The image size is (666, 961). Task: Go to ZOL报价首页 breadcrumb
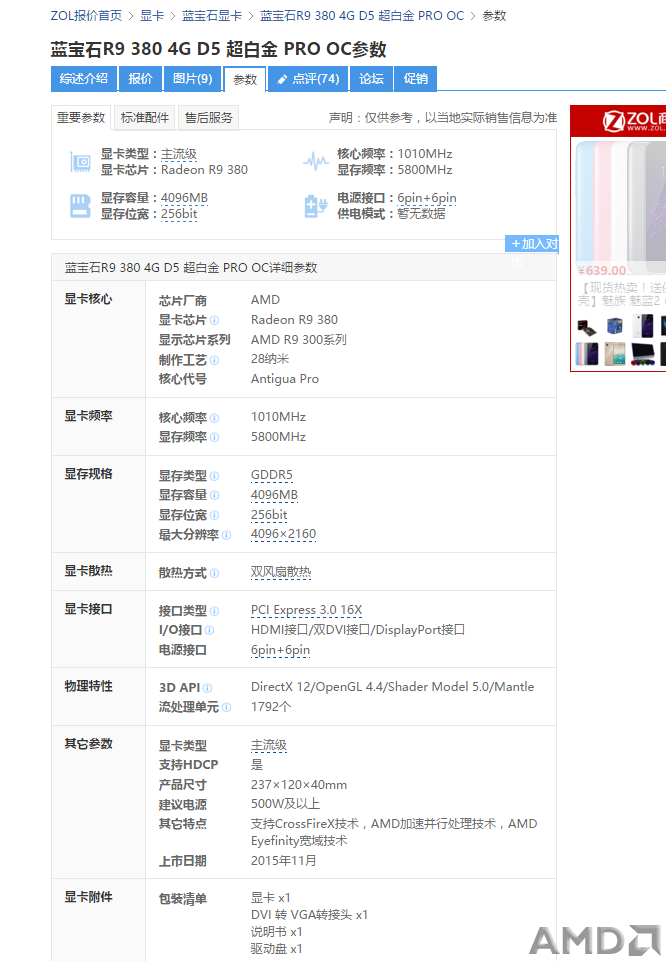tap(86, 16)
